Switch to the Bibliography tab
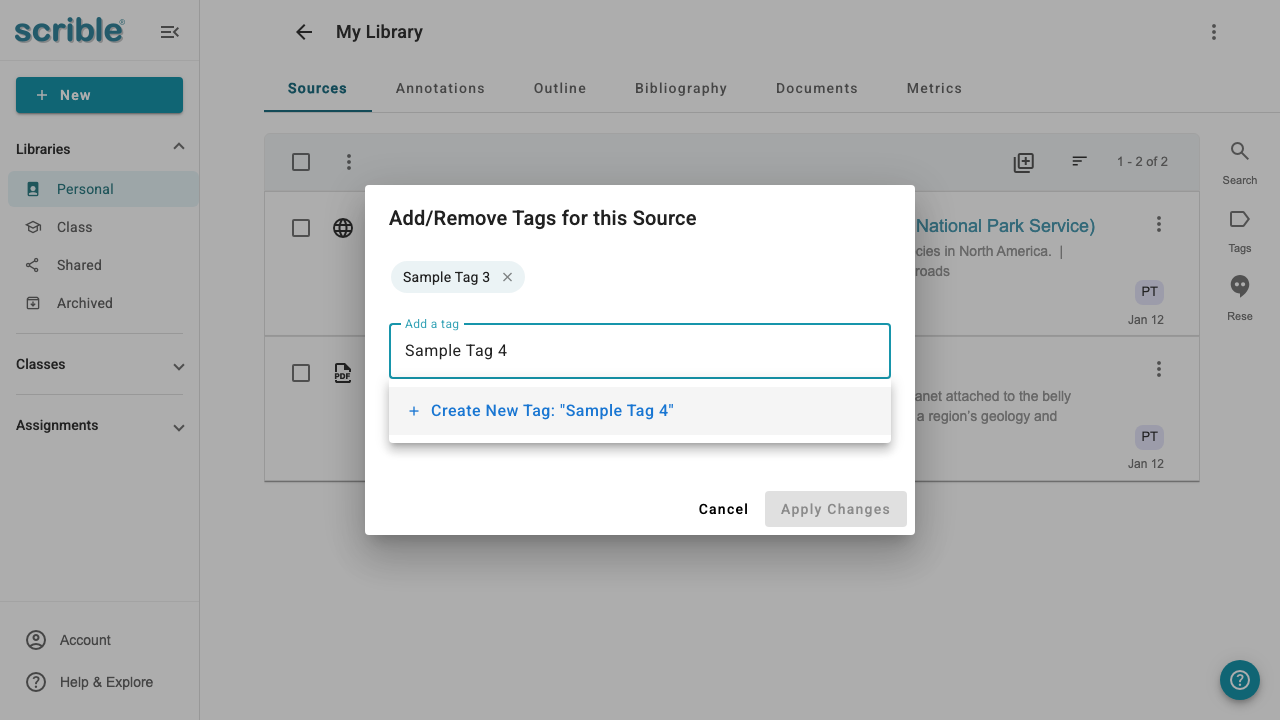Image resolution: width=1280 pixels, height=720 pixels. coord(681,88)
